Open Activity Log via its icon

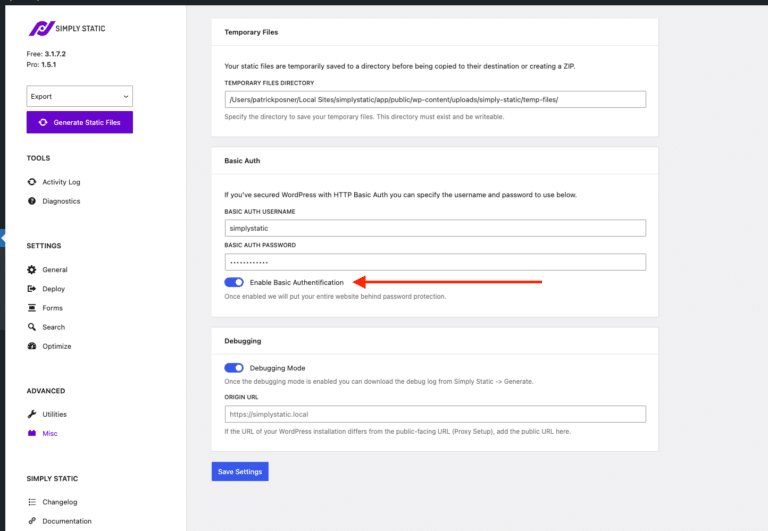32,182
